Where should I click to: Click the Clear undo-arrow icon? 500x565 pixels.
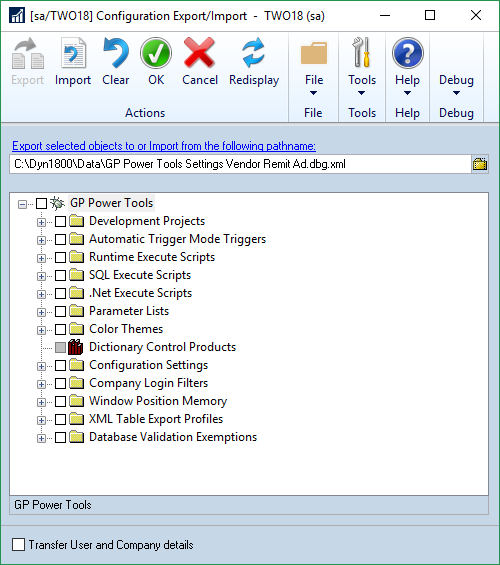116,53
